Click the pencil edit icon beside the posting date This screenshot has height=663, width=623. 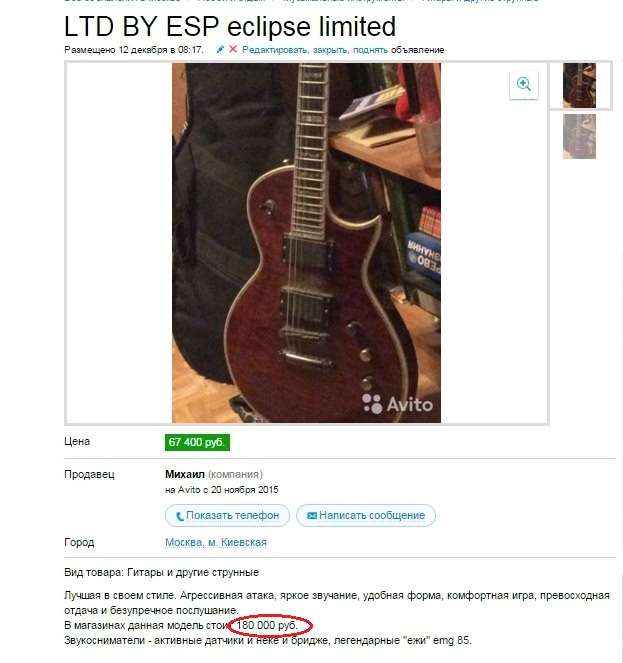click(220, 49)
